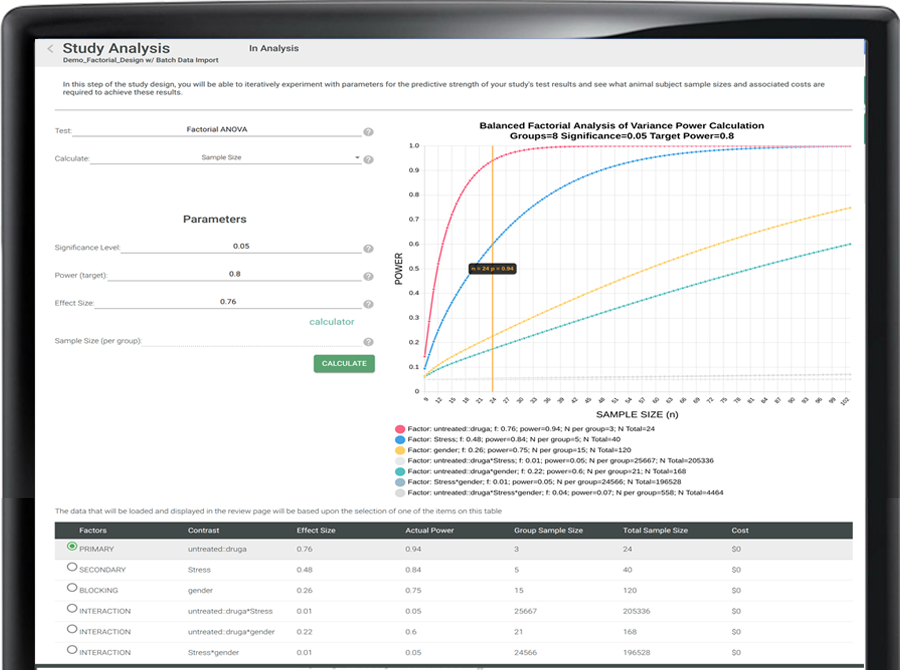View help for Sample Size (per group)
The image size is (900, 670).
366,340
